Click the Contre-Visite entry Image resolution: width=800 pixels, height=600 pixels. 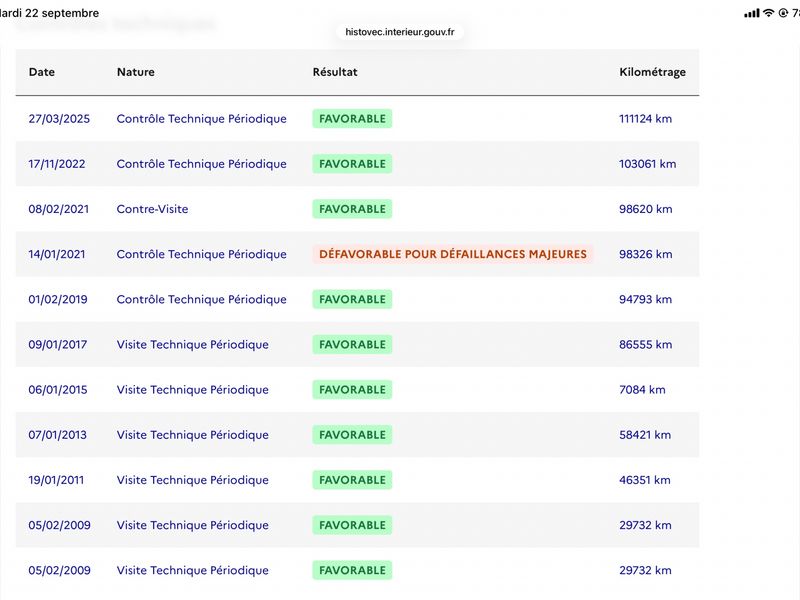[x=152, y=209]
